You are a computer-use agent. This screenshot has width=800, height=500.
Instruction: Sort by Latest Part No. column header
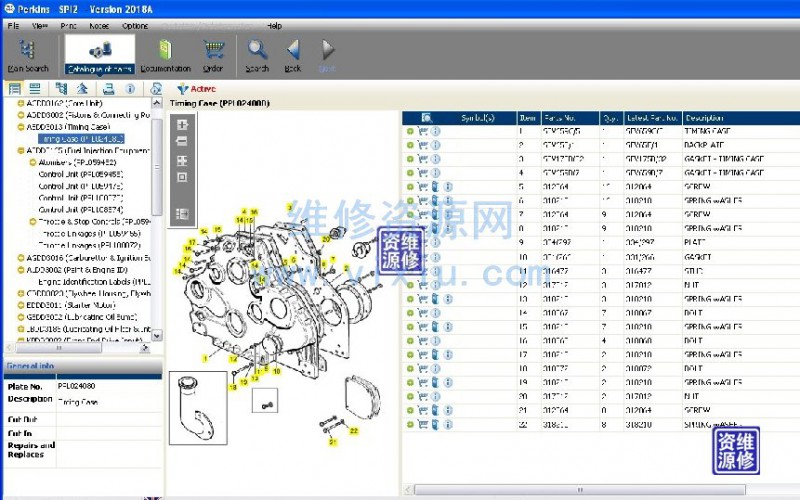click(x=652, y=118)
